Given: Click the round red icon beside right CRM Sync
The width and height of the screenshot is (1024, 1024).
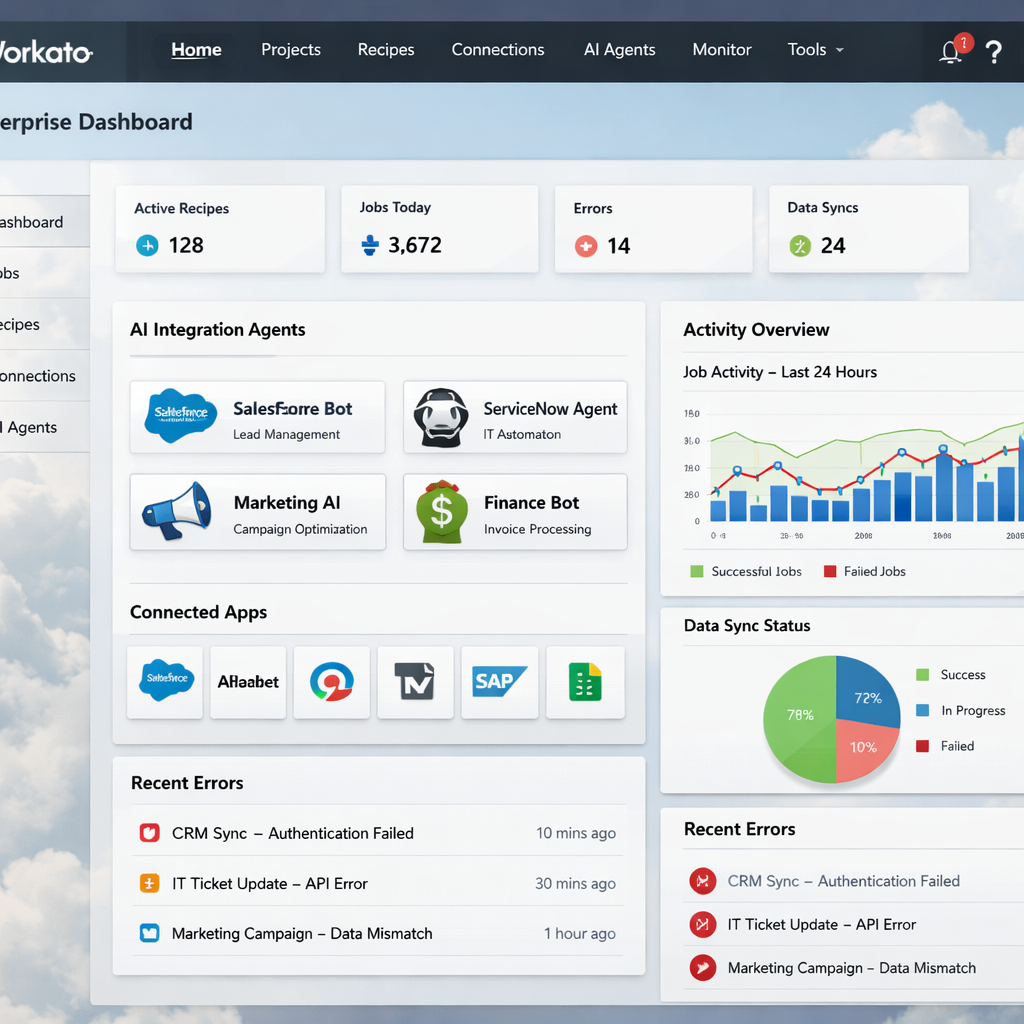Looking at the screenshot, I should [703, 881].
